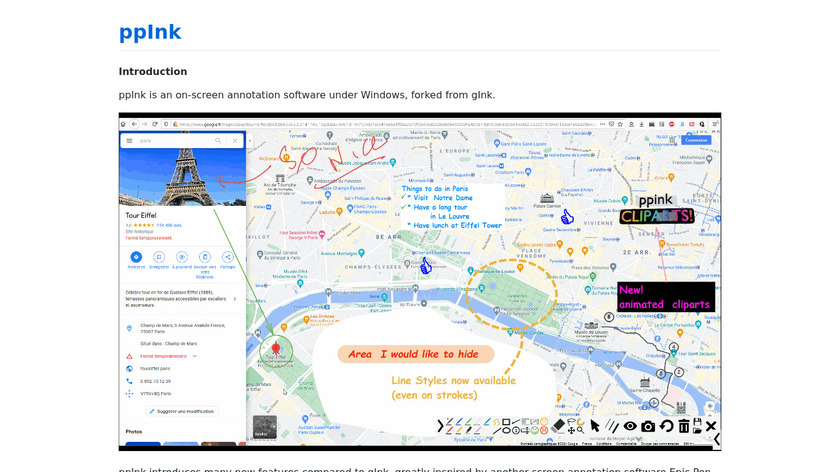840x472 pixels.
Task: Activate the four-arrow move/pan tool
Action: 571,431
